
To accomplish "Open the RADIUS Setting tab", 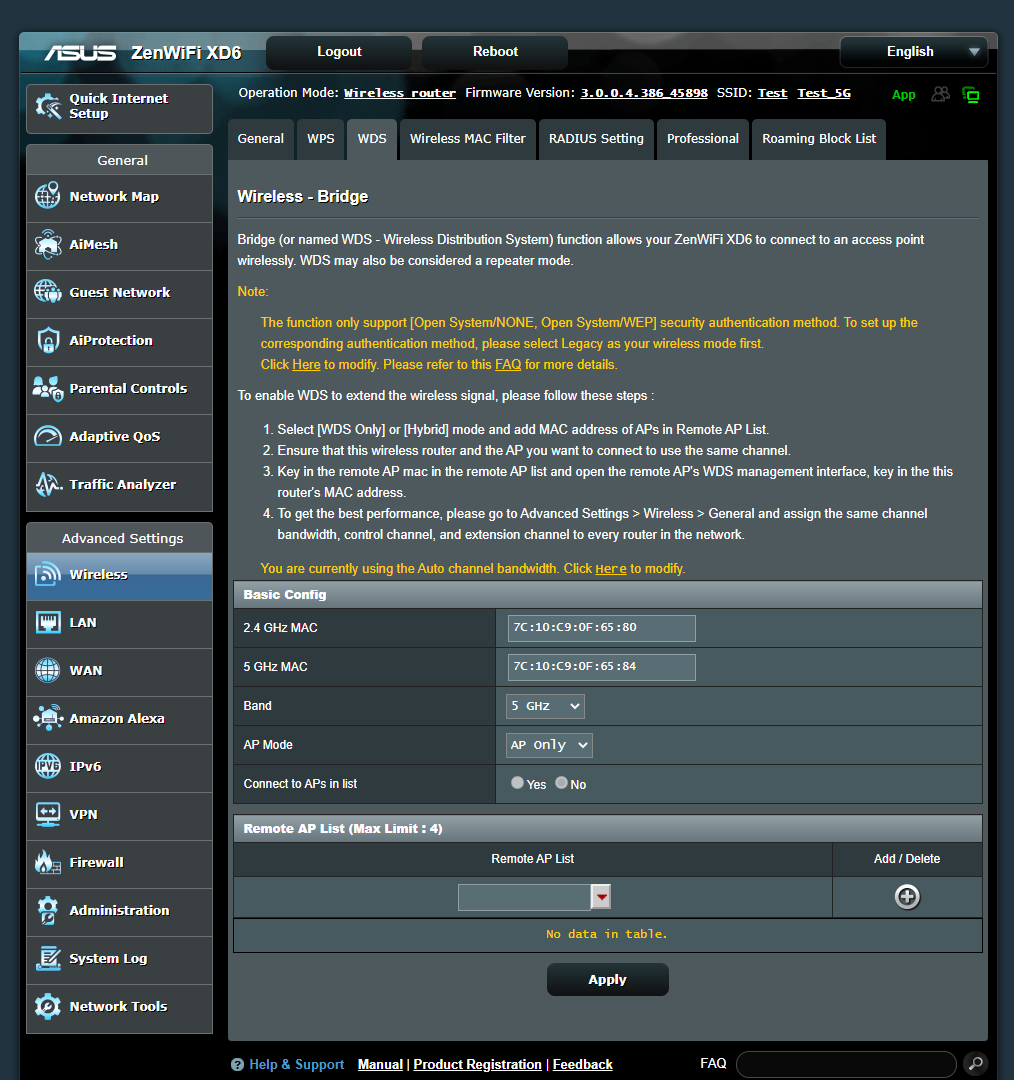I will tap(596, 139).
